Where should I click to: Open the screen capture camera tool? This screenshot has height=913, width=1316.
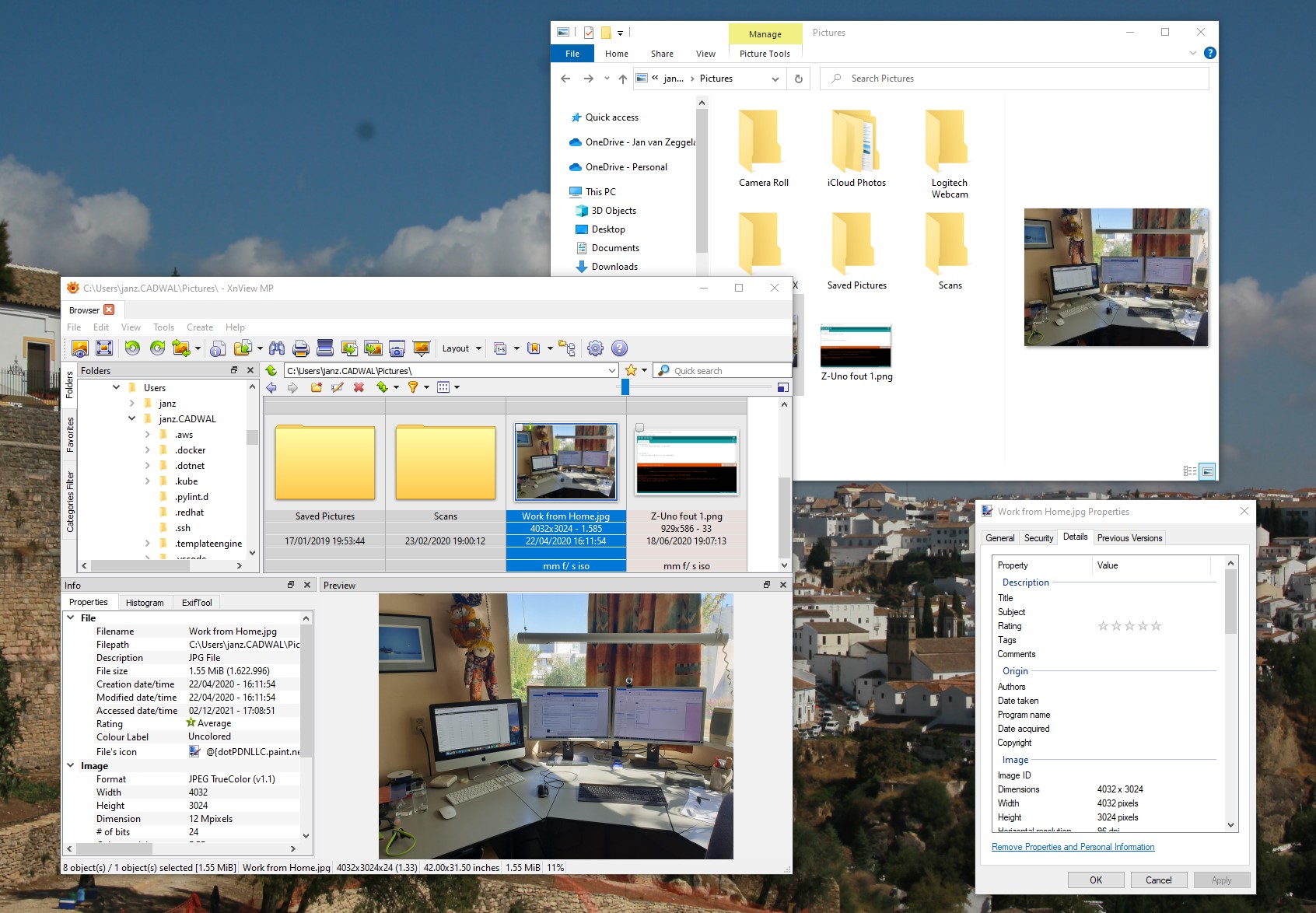click(x=397, y=348)
